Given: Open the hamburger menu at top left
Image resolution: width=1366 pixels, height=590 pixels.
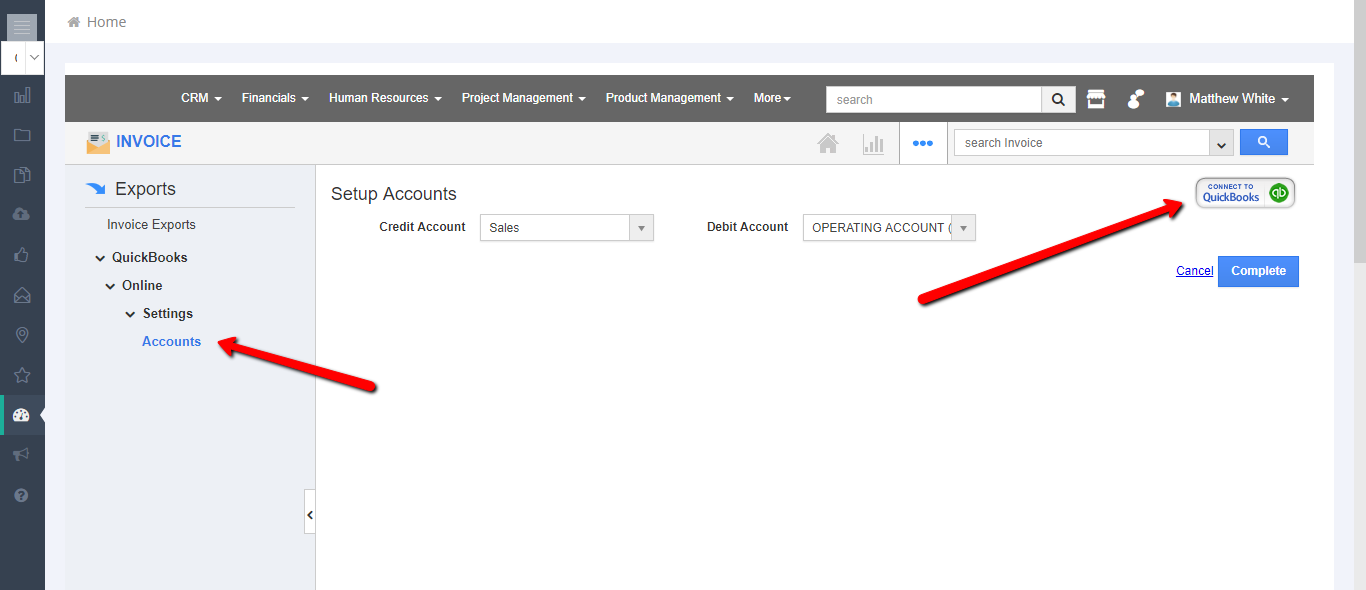Looking at the screenshot, I should click(21, 27).
